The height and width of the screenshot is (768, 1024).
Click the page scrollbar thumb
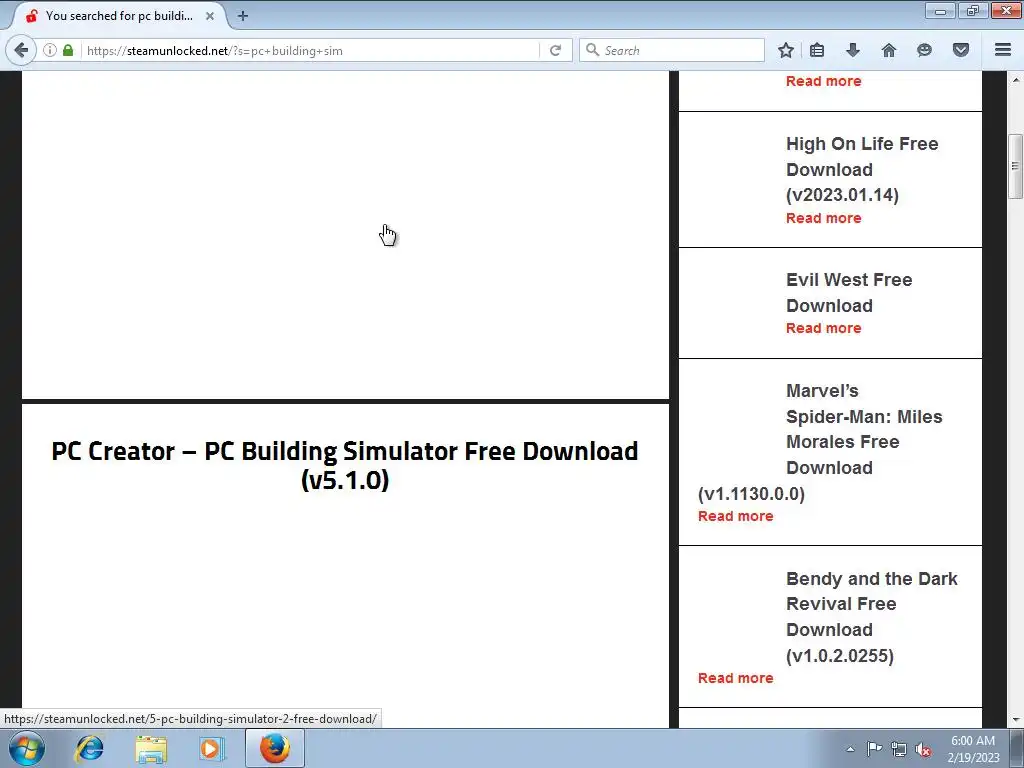[1016, 166]
